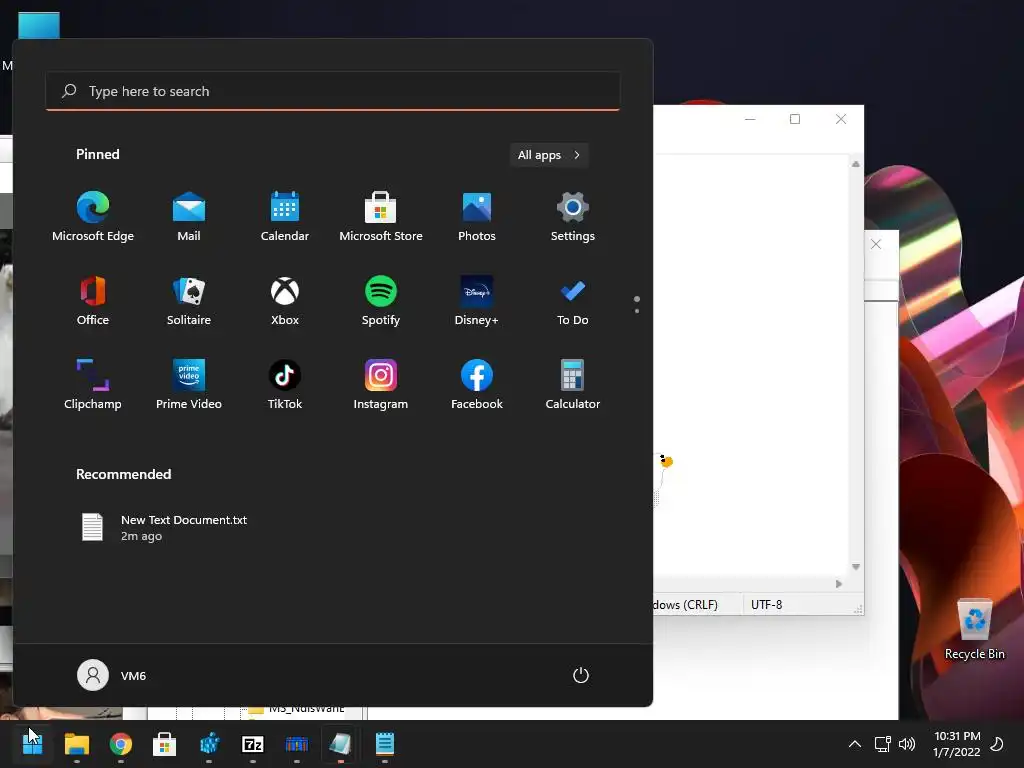This screenshot has height=768, width=1024.
Task: Open New Text Document.txt from Recommended
Action: coord(163,528)
